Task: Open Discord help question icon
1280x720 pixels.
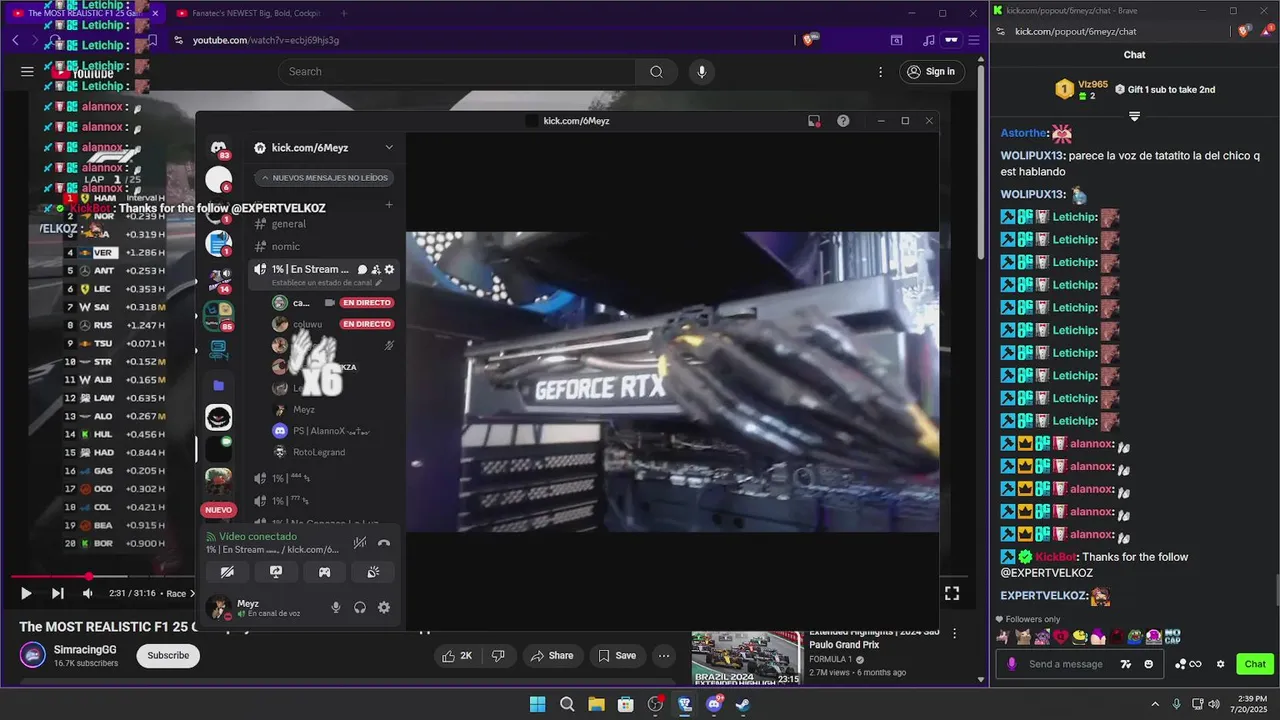Action: (843, 120)
